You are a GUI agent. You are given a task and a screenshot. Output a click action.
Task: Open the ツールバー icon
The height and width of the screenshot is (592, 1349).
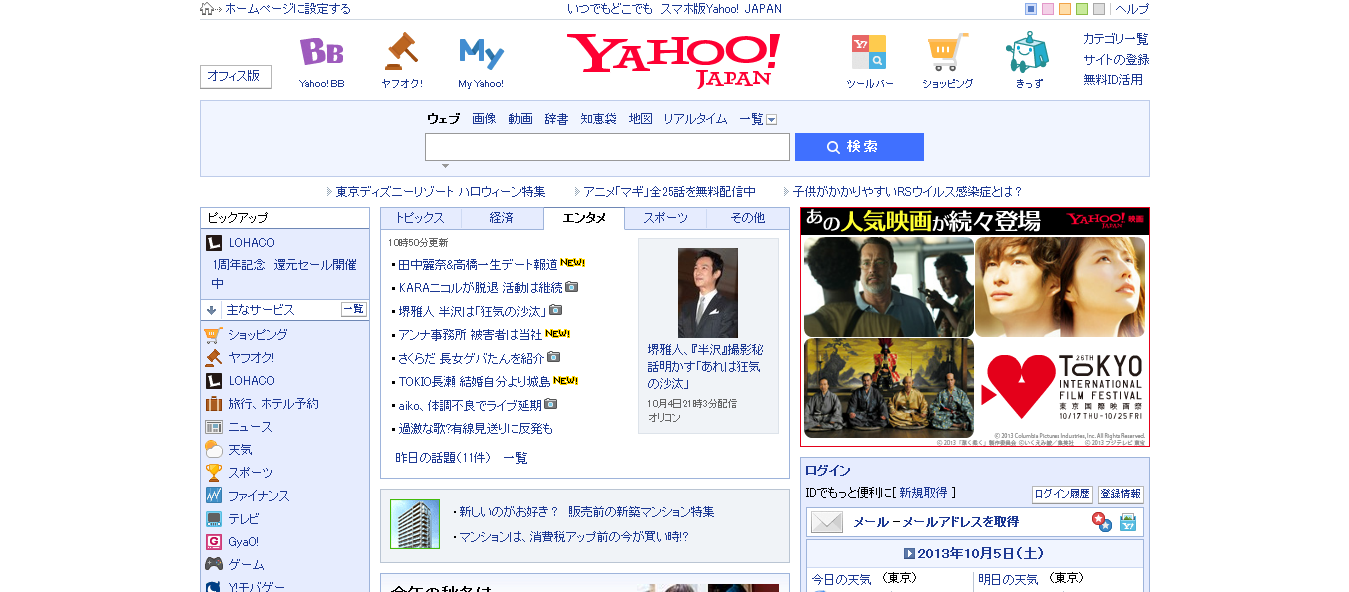pyautogui.click(x=868, y=52)
